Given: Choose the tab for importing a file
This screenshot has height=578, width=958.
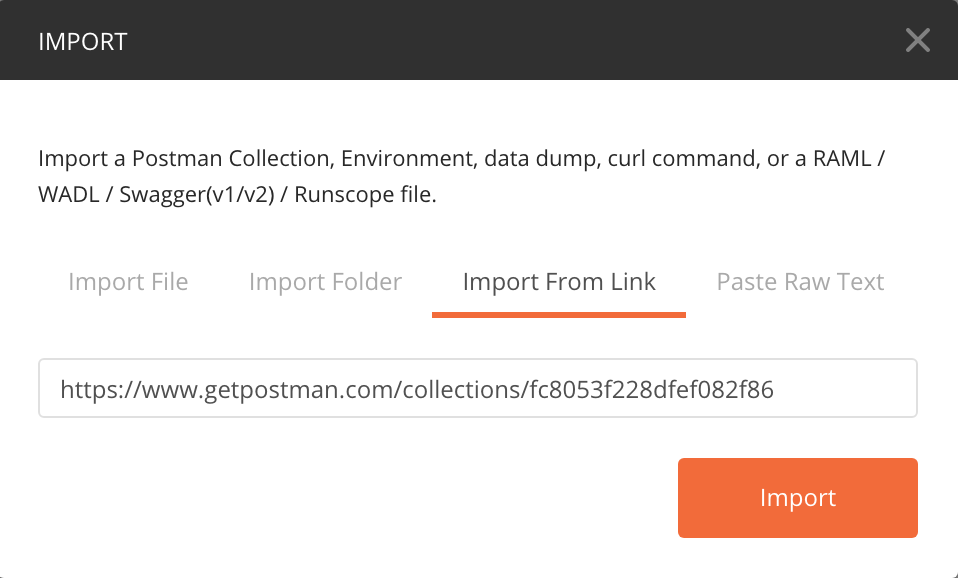Looking at the screenshot, I should tap(128, 282).
